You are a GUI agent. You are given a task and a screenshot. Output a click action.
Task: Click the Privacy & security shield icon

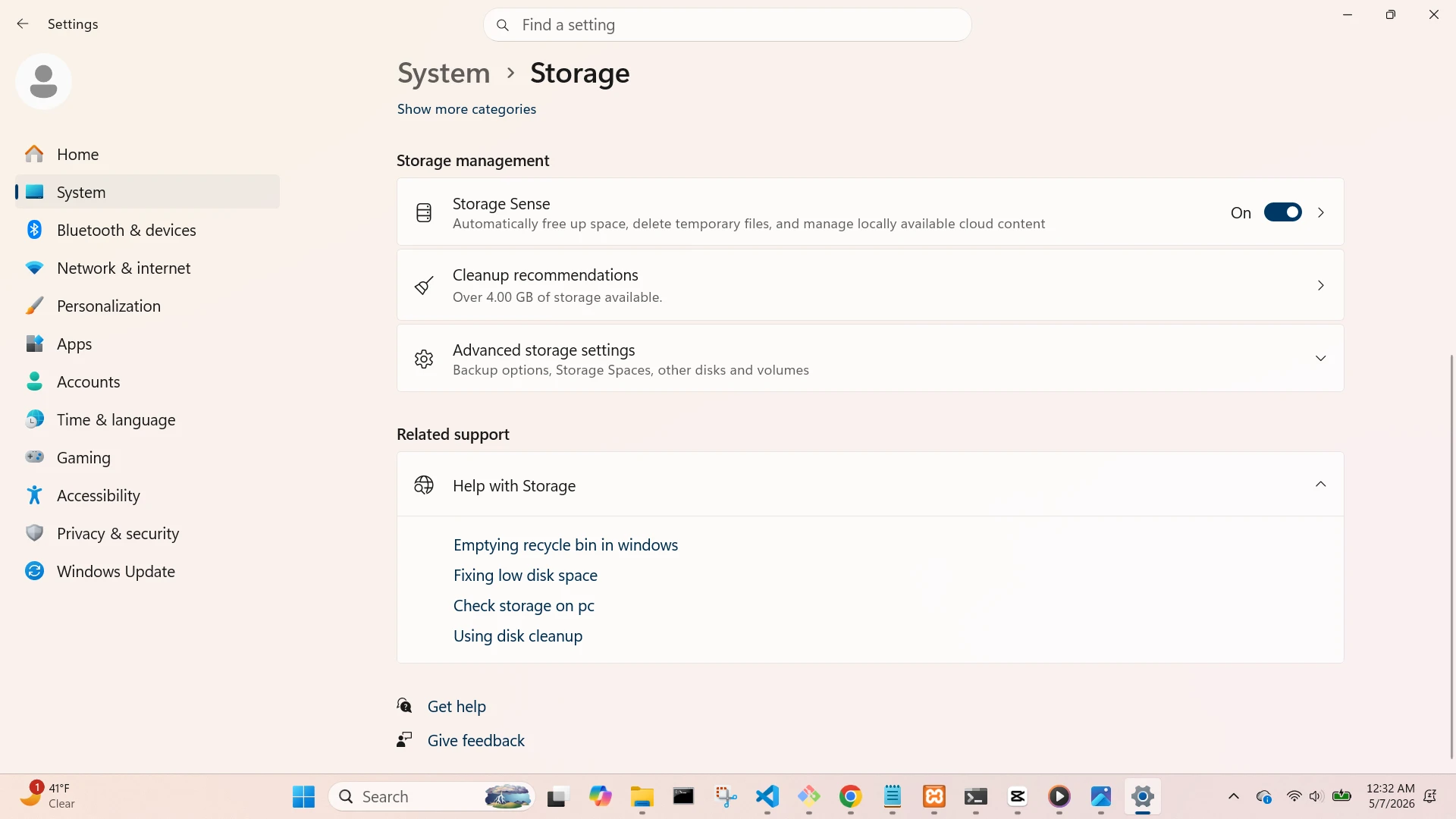[34, 533]
